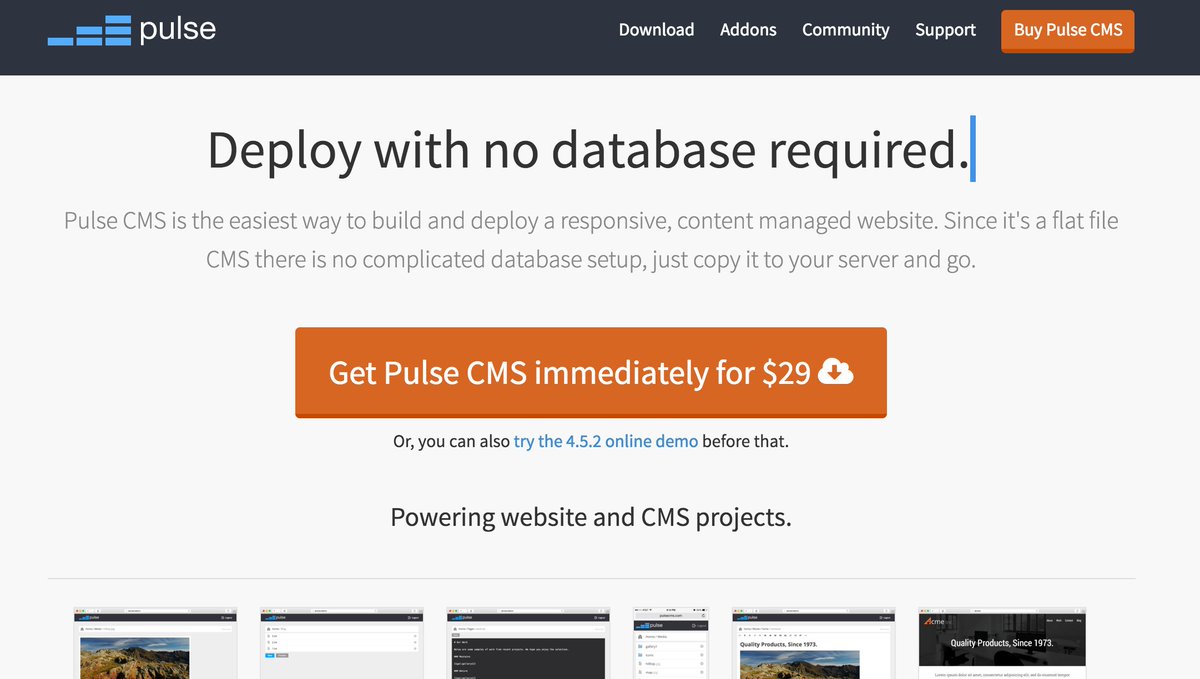Open the try the 4.5.2 online demo link

click(x=606, y=441)
